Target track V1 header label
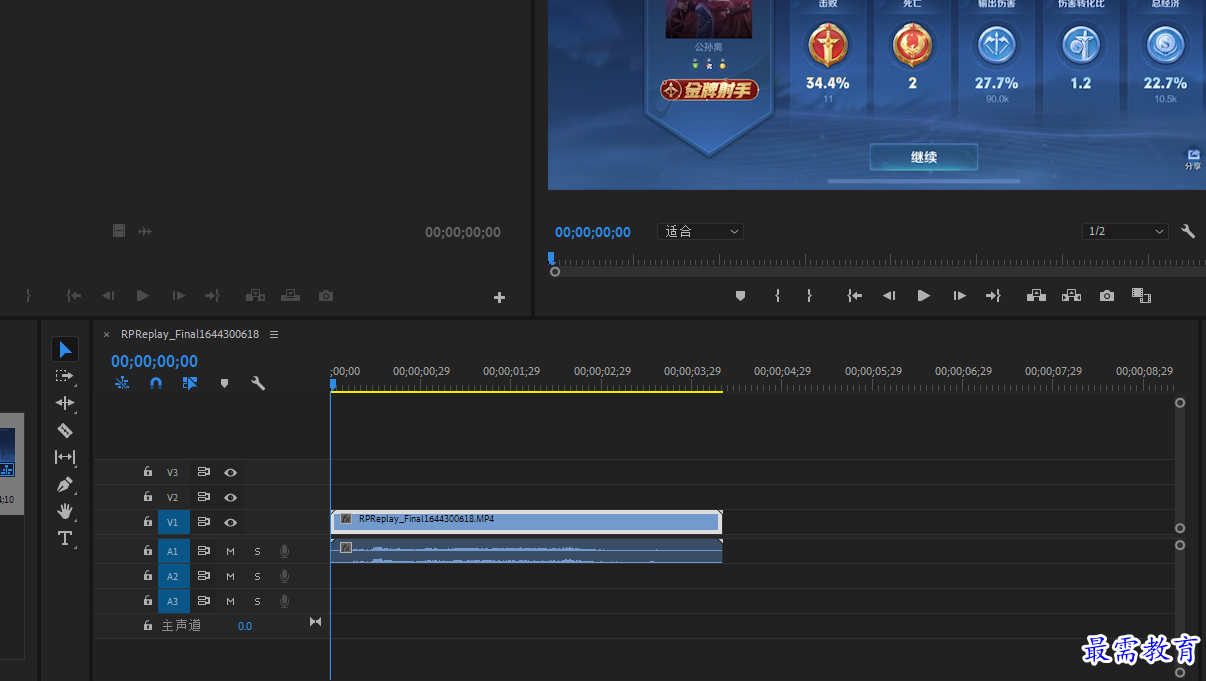Screen dimensions: 1206x681 tap(173, 522)
